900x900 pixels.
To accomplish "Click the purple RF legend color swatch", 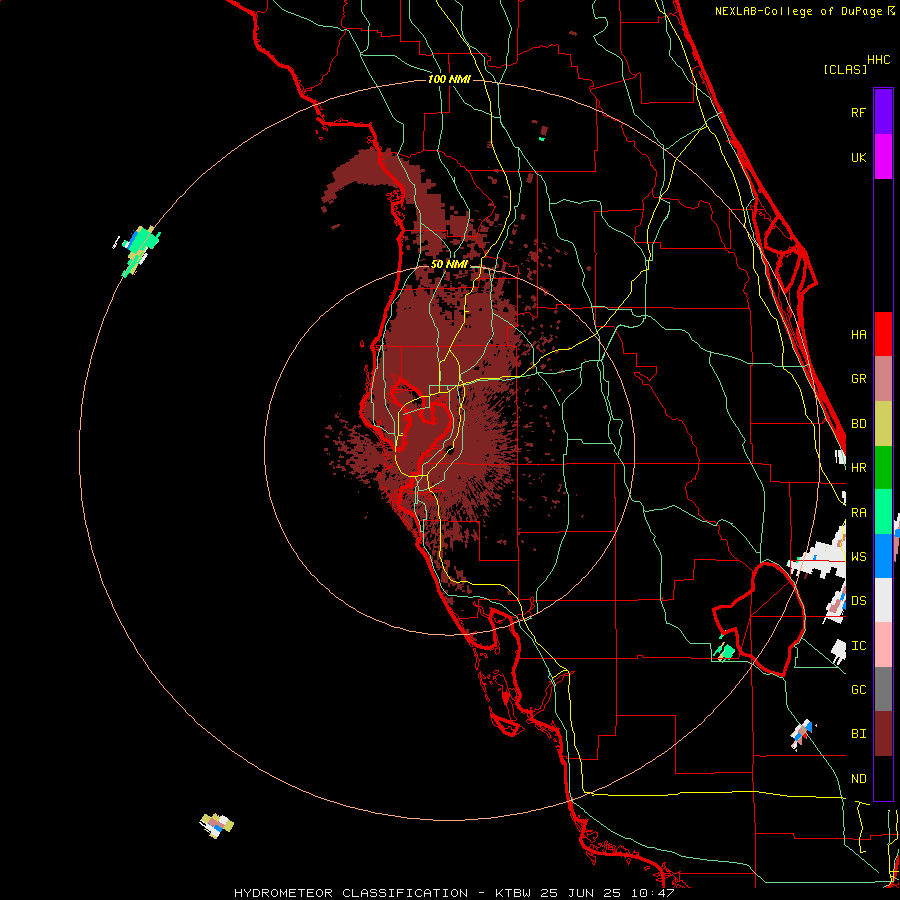I will tap(883, 112).
